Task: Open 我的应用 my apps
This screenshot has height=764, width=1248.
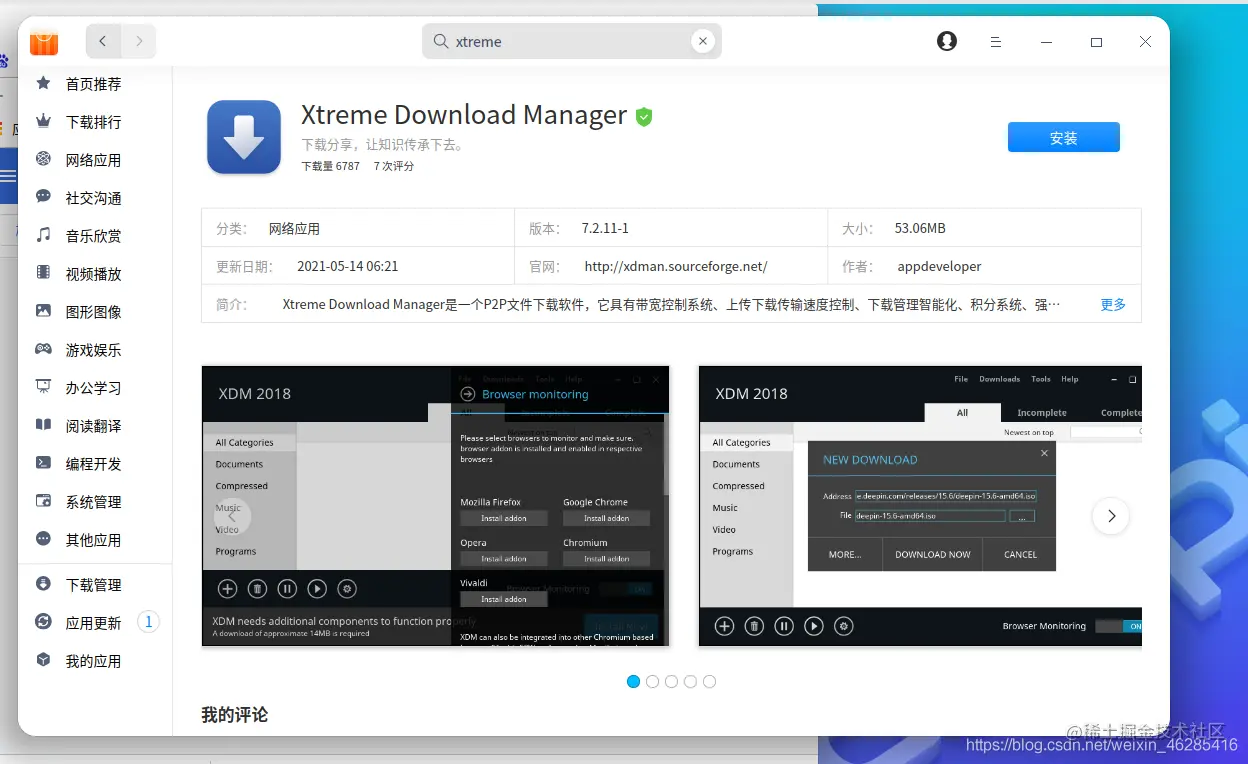Action: [94, 661]
